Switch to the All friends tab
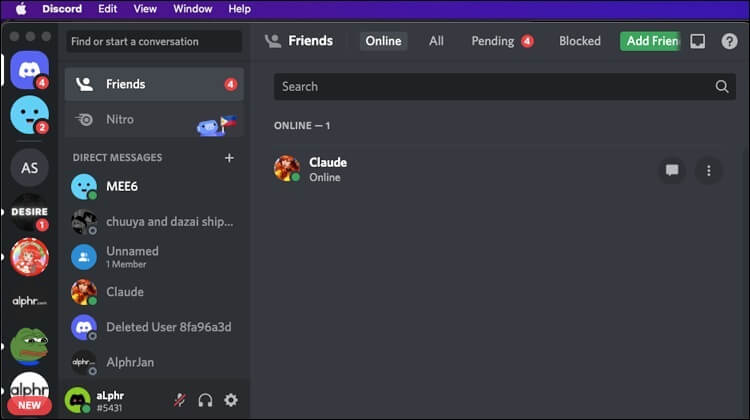The width and height of the screenshot is (750, 420). 436,41
